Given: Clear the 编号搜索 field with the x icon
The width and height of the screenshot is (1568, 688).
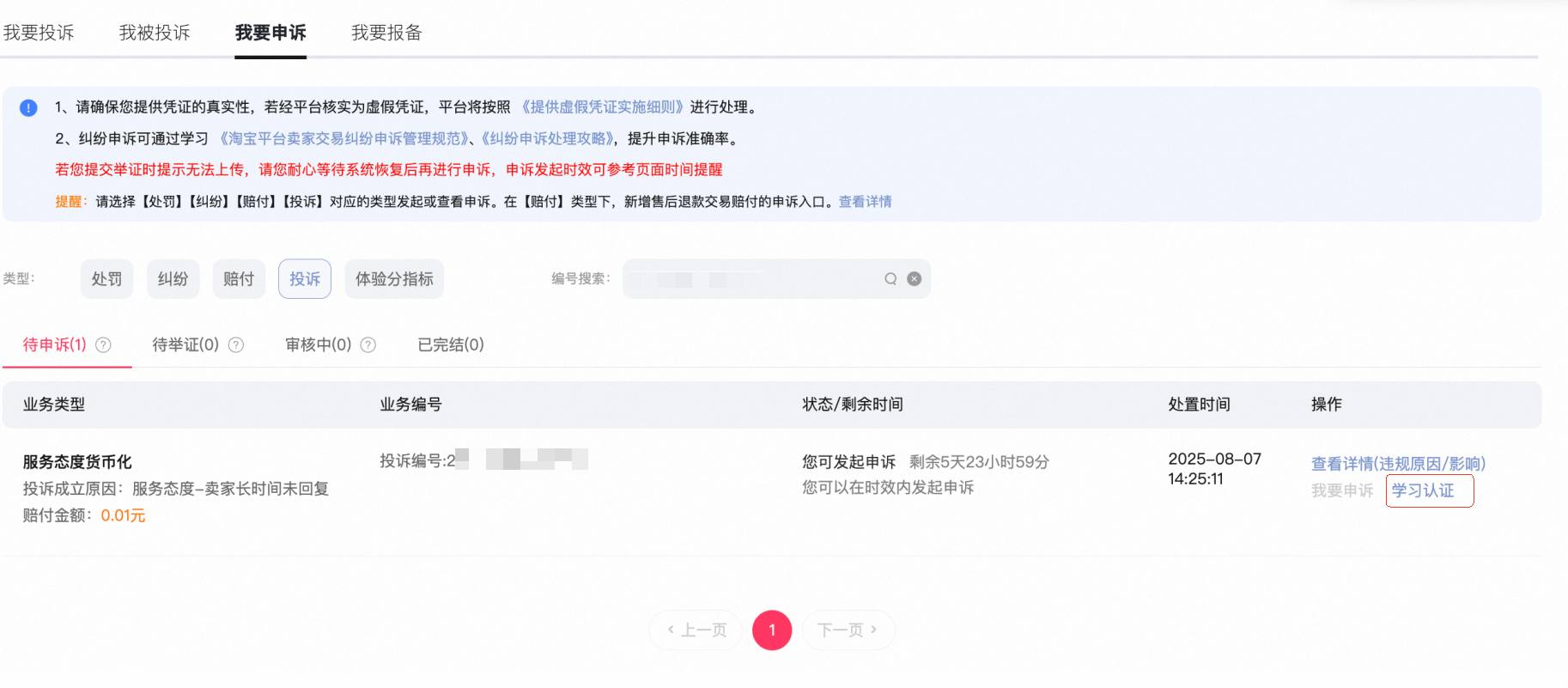Looking at the screenshot, I should coord(915,278).
